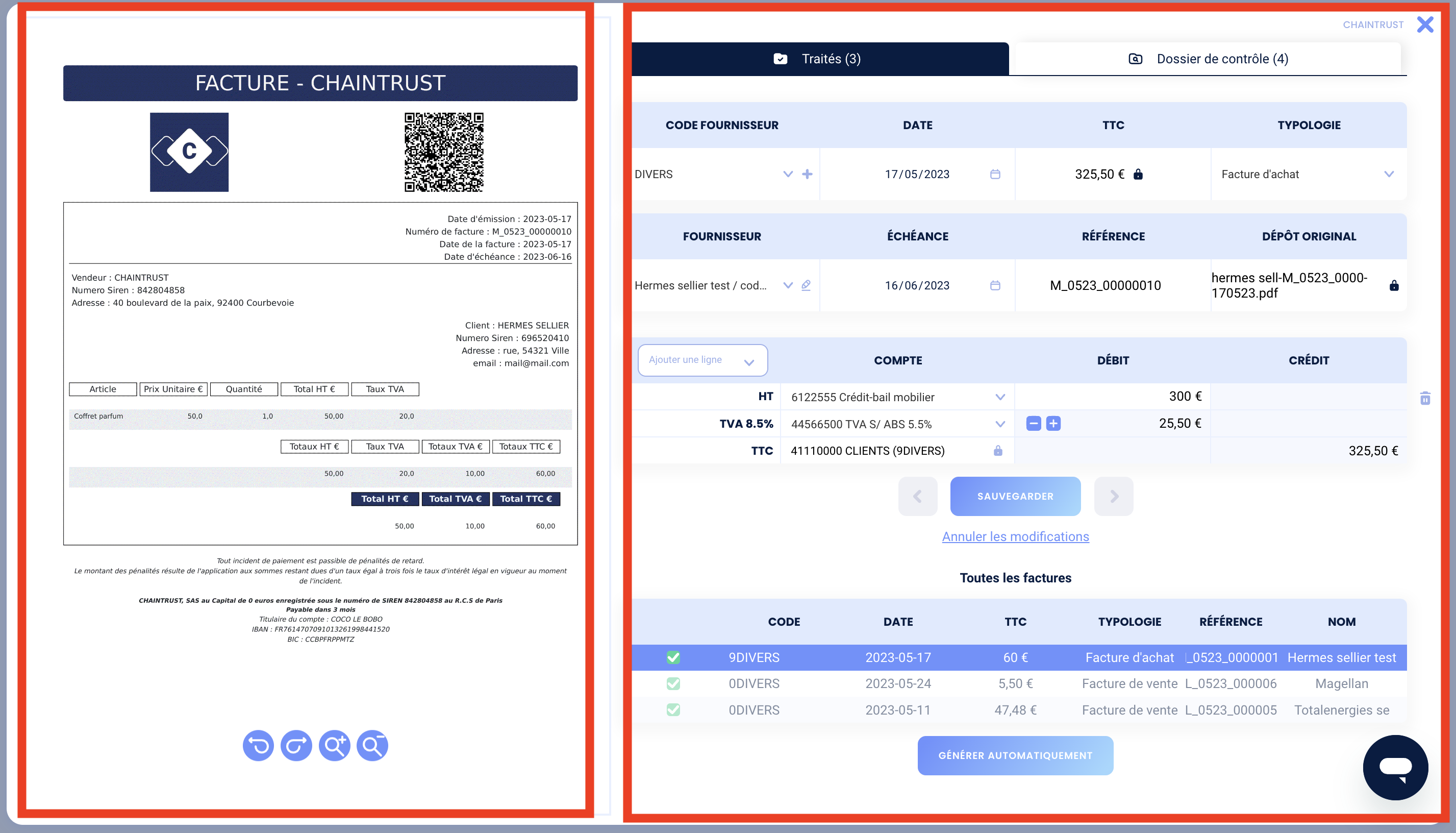Viewport: 1456px width, 833px height.
Task: Switch to the Traités (3) tab
Action: (x=820, y=59)
